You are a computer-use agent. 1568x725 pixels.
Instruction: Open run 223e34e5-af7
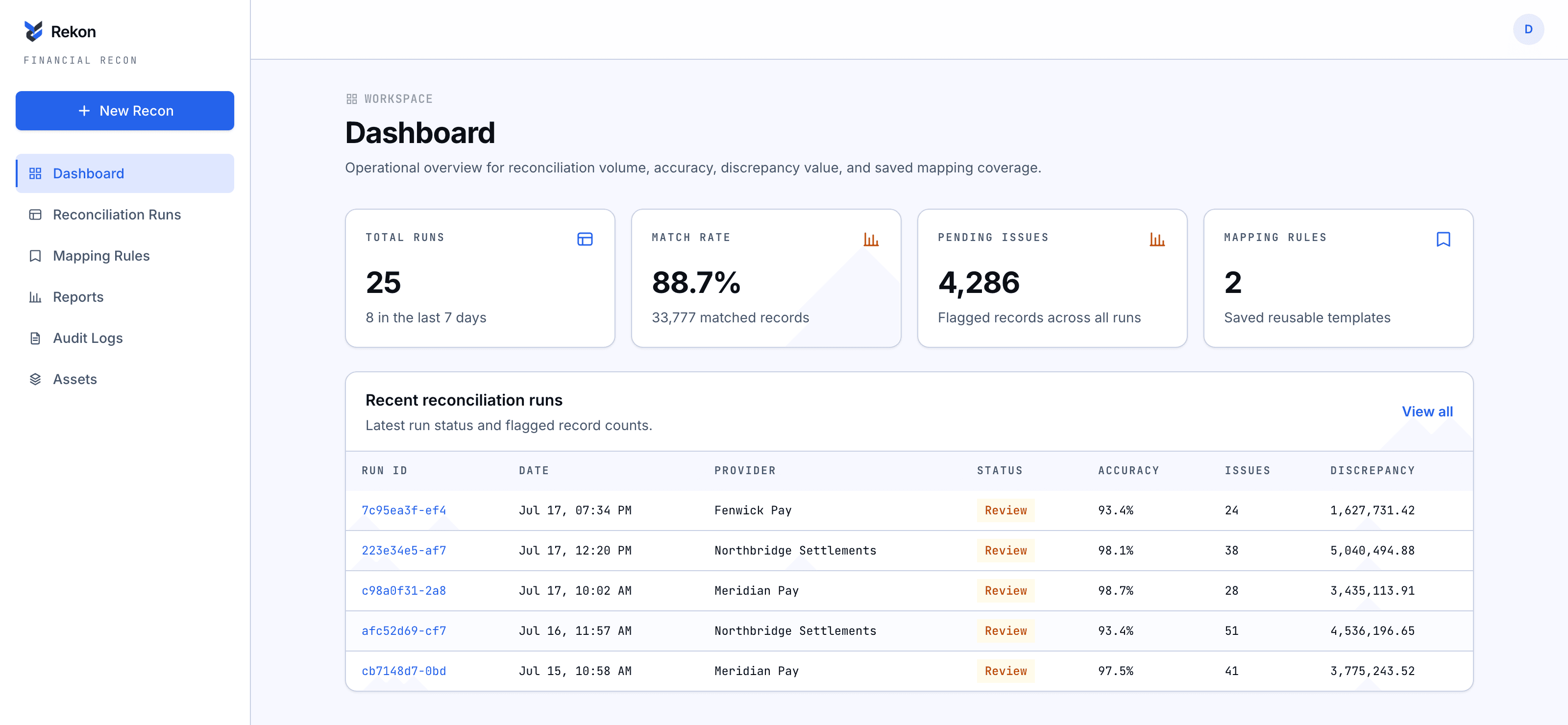coord(404,550)
